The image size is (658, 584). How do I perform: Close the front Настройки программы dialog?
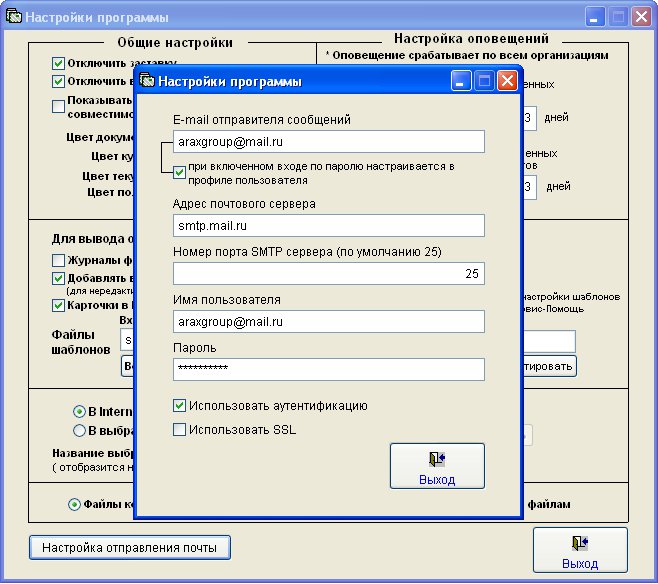pyautogui.click(x=507, y=81)
